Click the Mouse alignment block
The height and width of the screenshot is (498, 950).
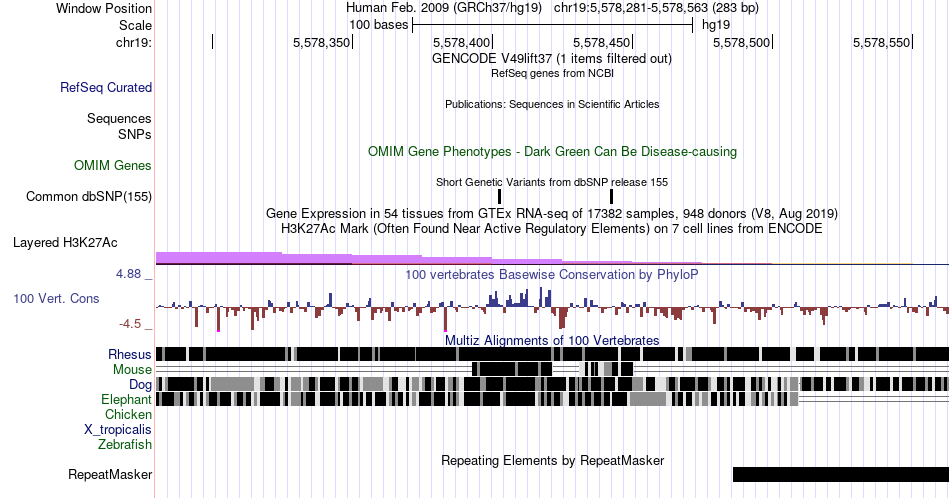tap(512, 369)
